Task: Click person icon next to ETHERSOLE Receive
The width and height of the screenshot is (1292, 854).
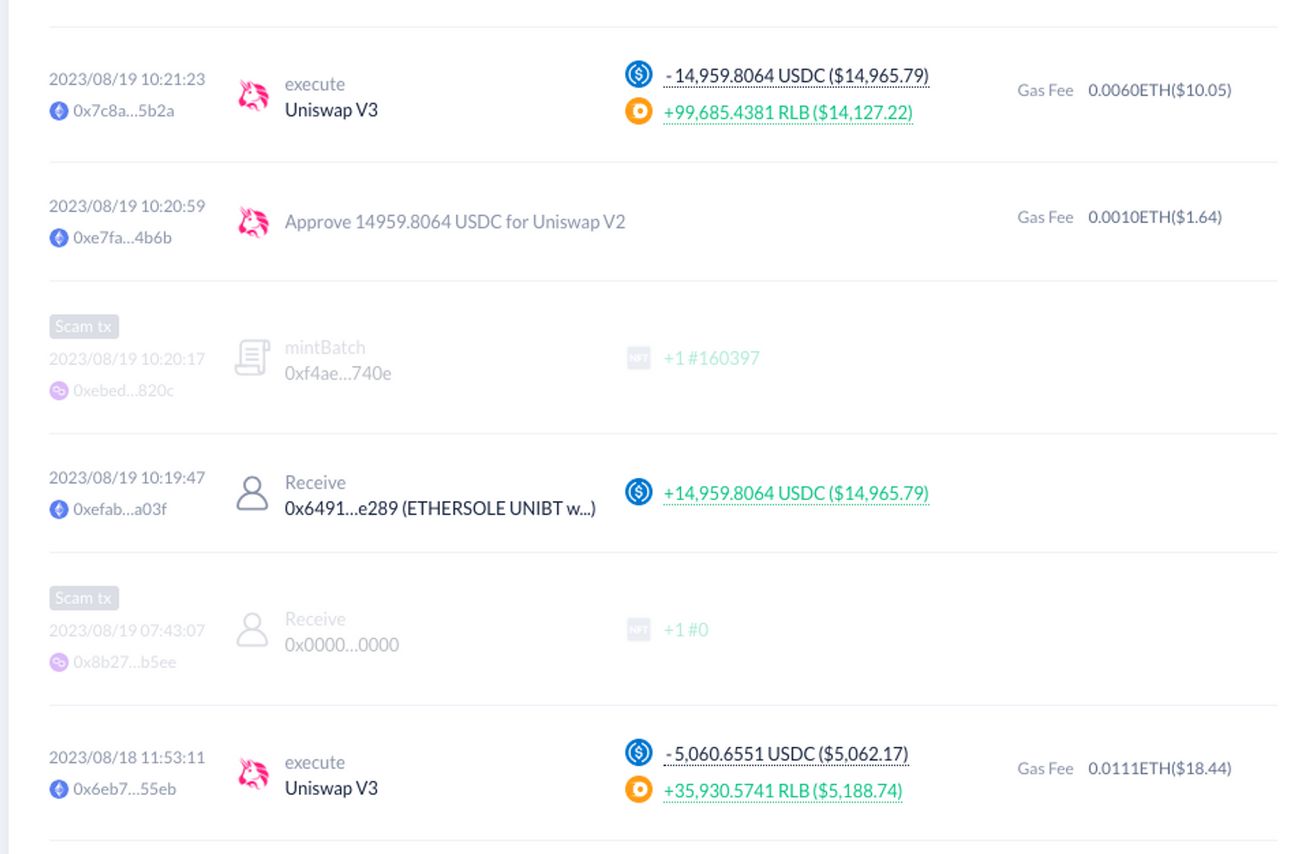Action: click(x=252, y=493)
